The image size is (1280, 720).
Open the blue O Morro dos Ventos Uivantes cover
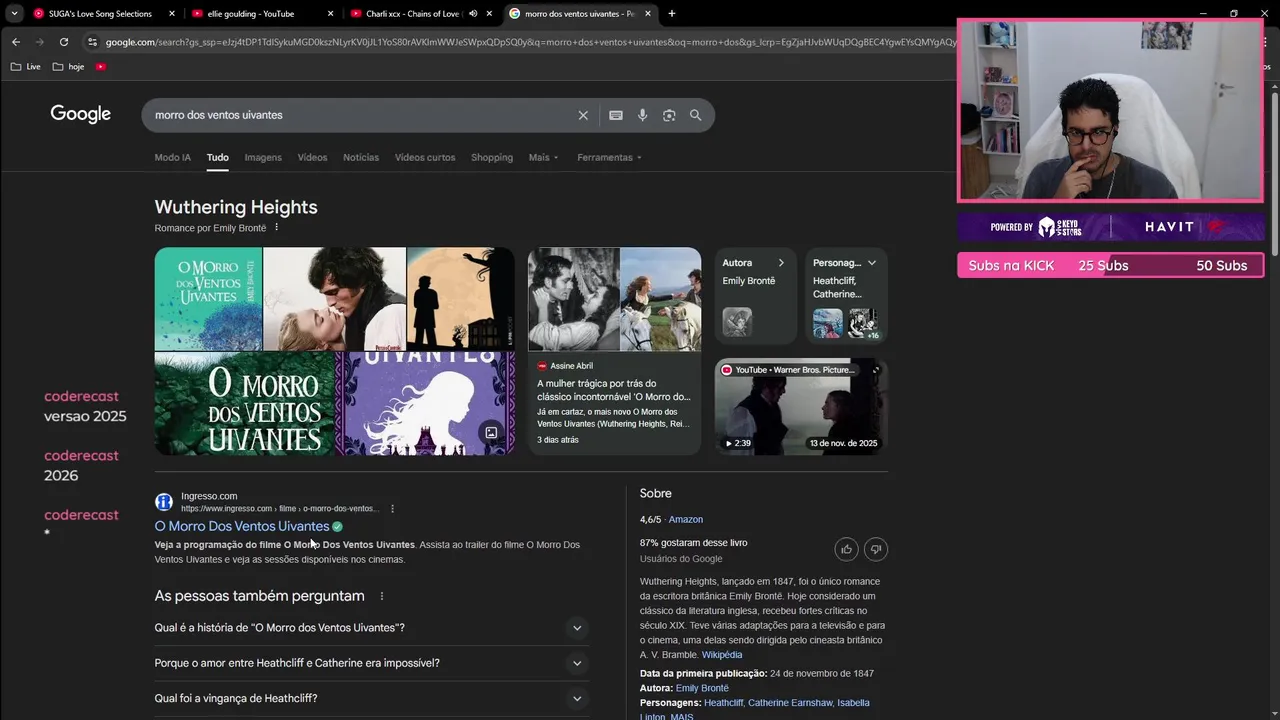[208, 299]
